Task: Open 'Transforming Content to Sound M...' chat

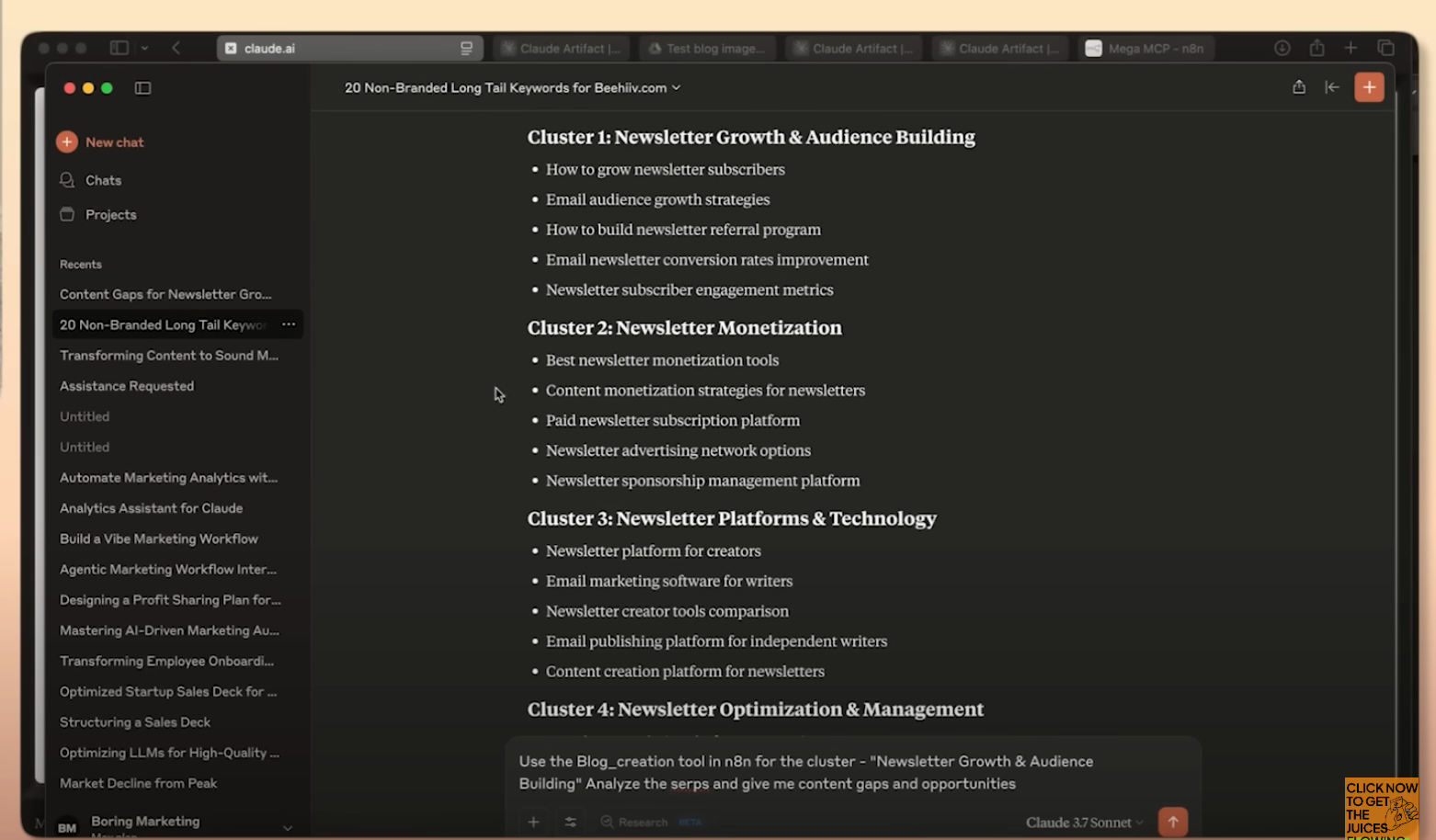Action: pyautogui.click(x=169, y=355)
